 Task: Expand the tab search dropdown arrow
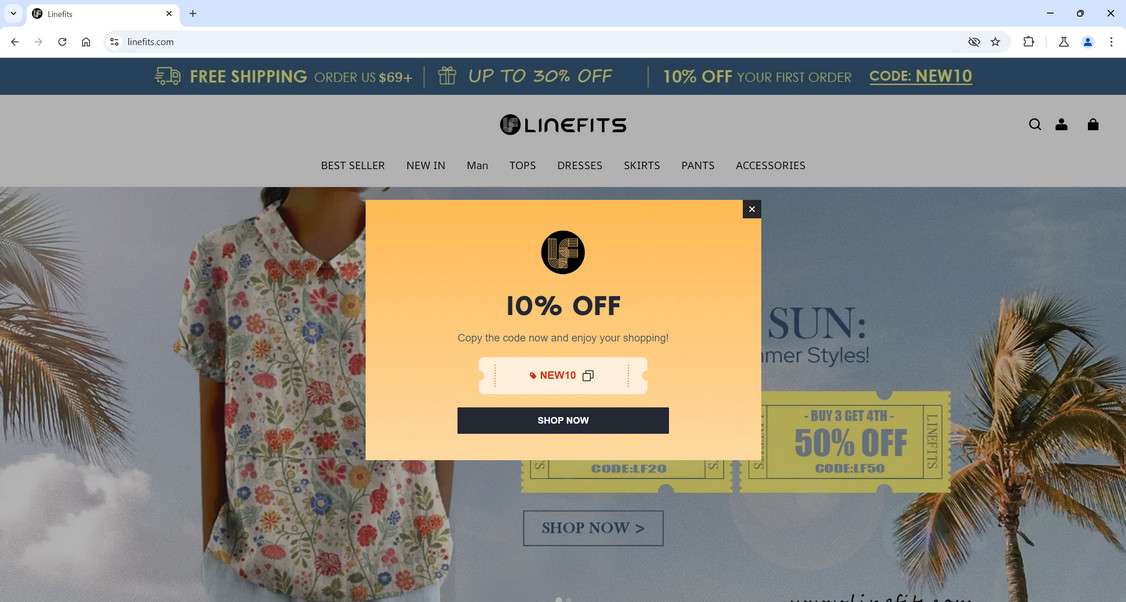[x=13, y=13]
